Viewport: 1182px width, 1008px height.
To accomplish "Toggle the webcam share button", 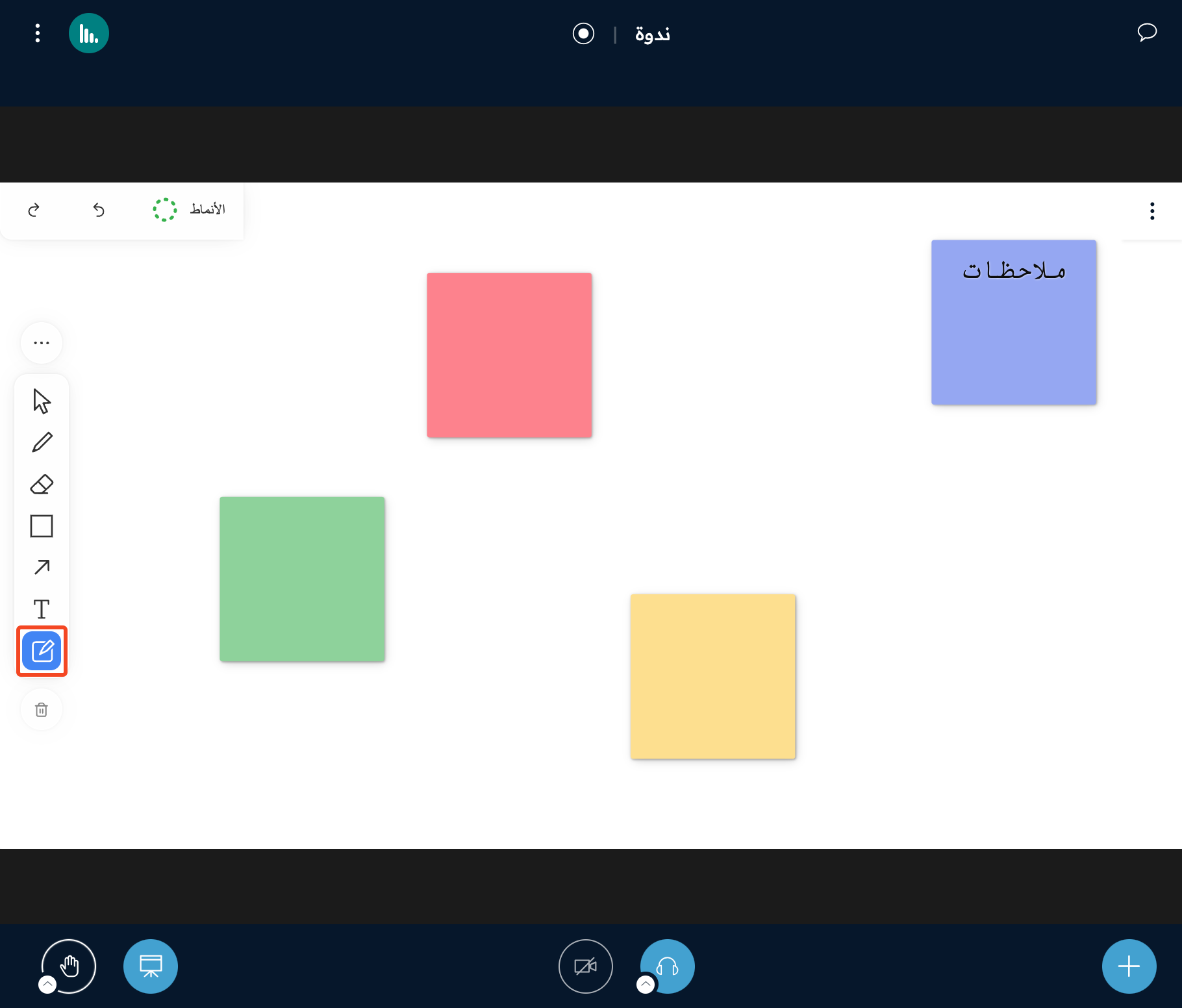I will click(586, 966).
